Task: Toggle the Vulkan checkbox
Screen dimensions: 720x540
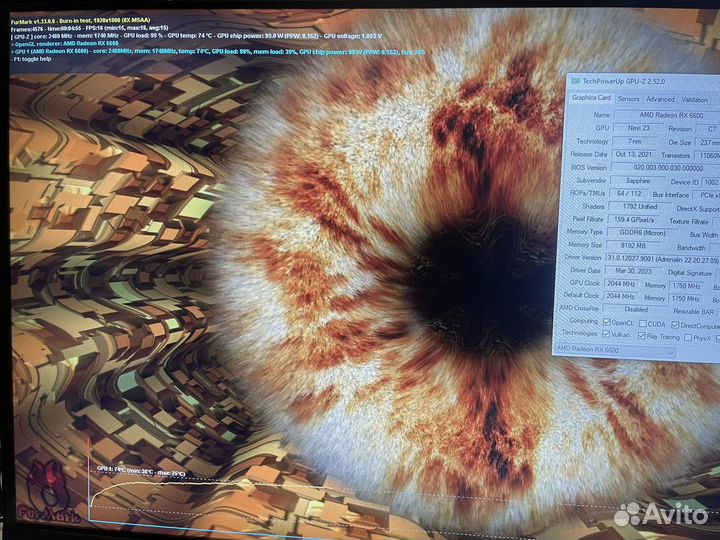Action: (607, 336)
